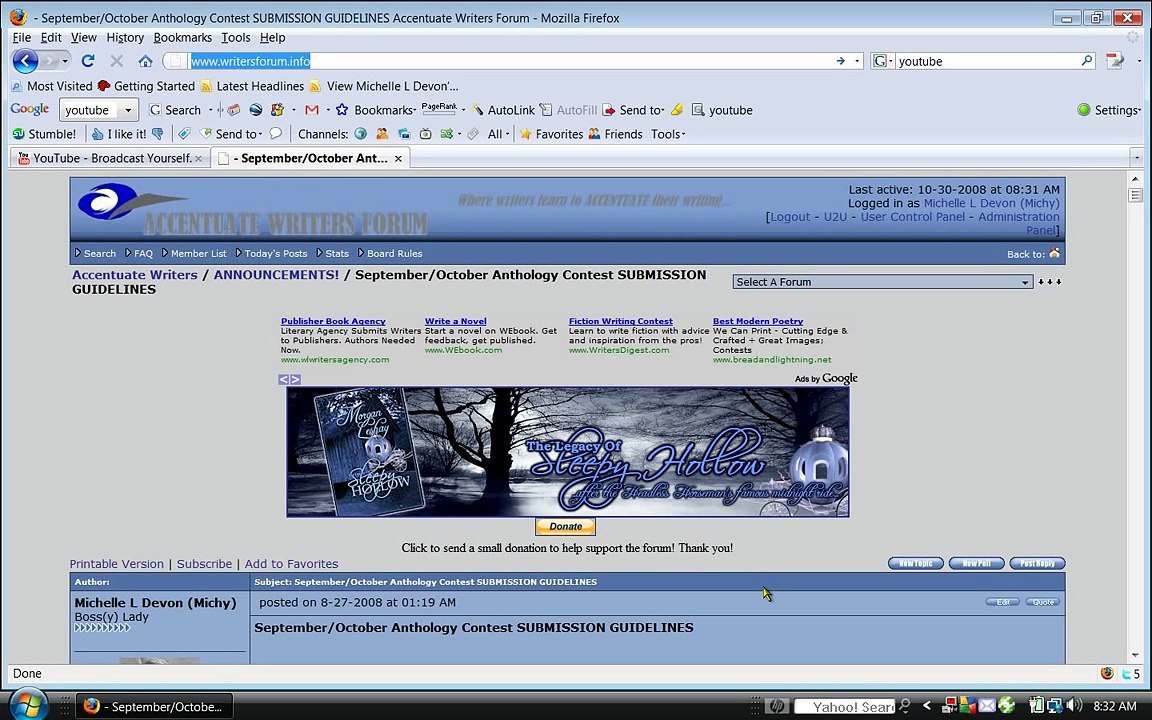Click Add to Favorites link
This screenshot has height=720, width=1152.
291,564
